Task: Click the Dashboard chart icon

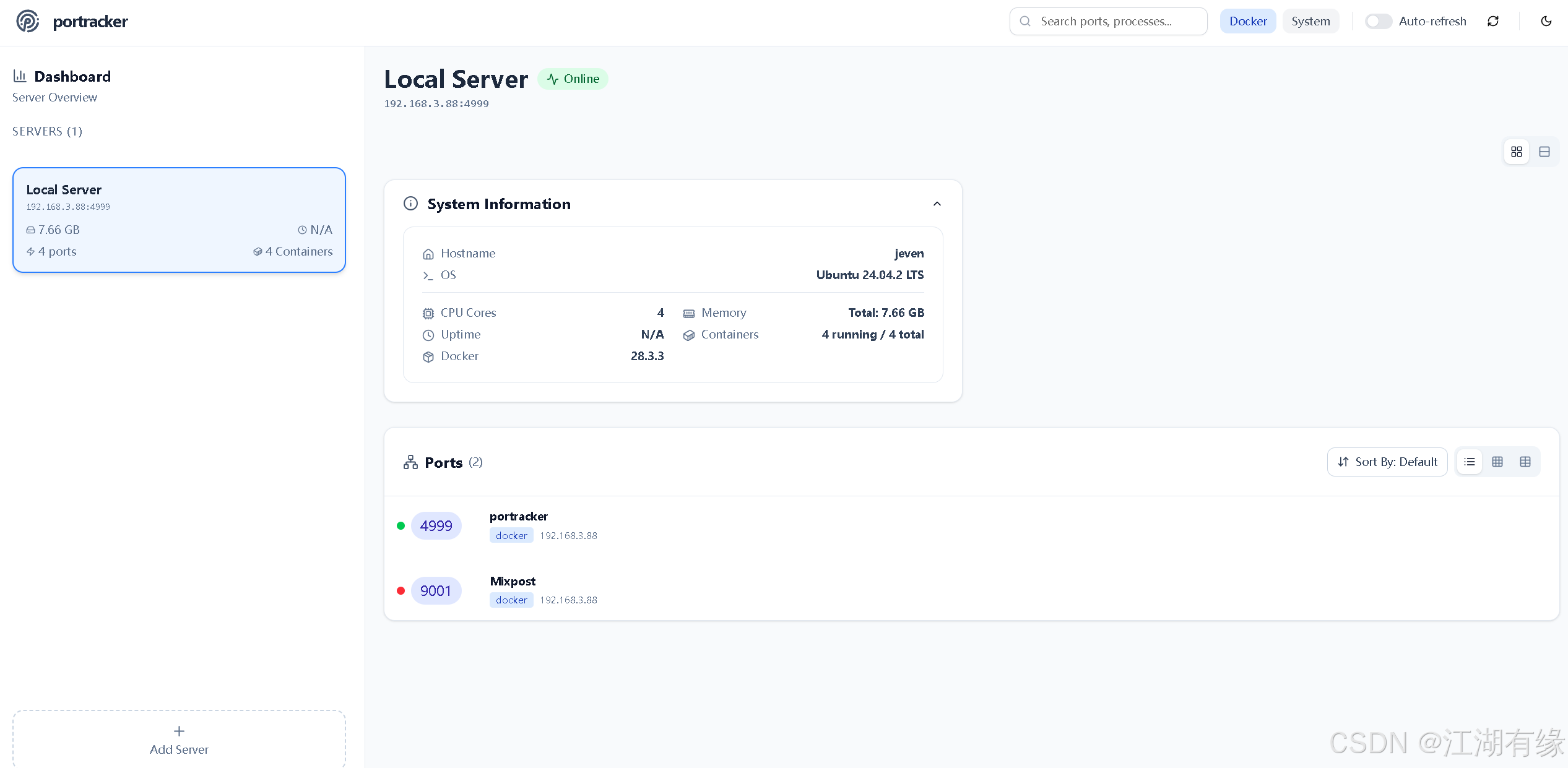Action: pyautogui.click(x=20, y=76)
